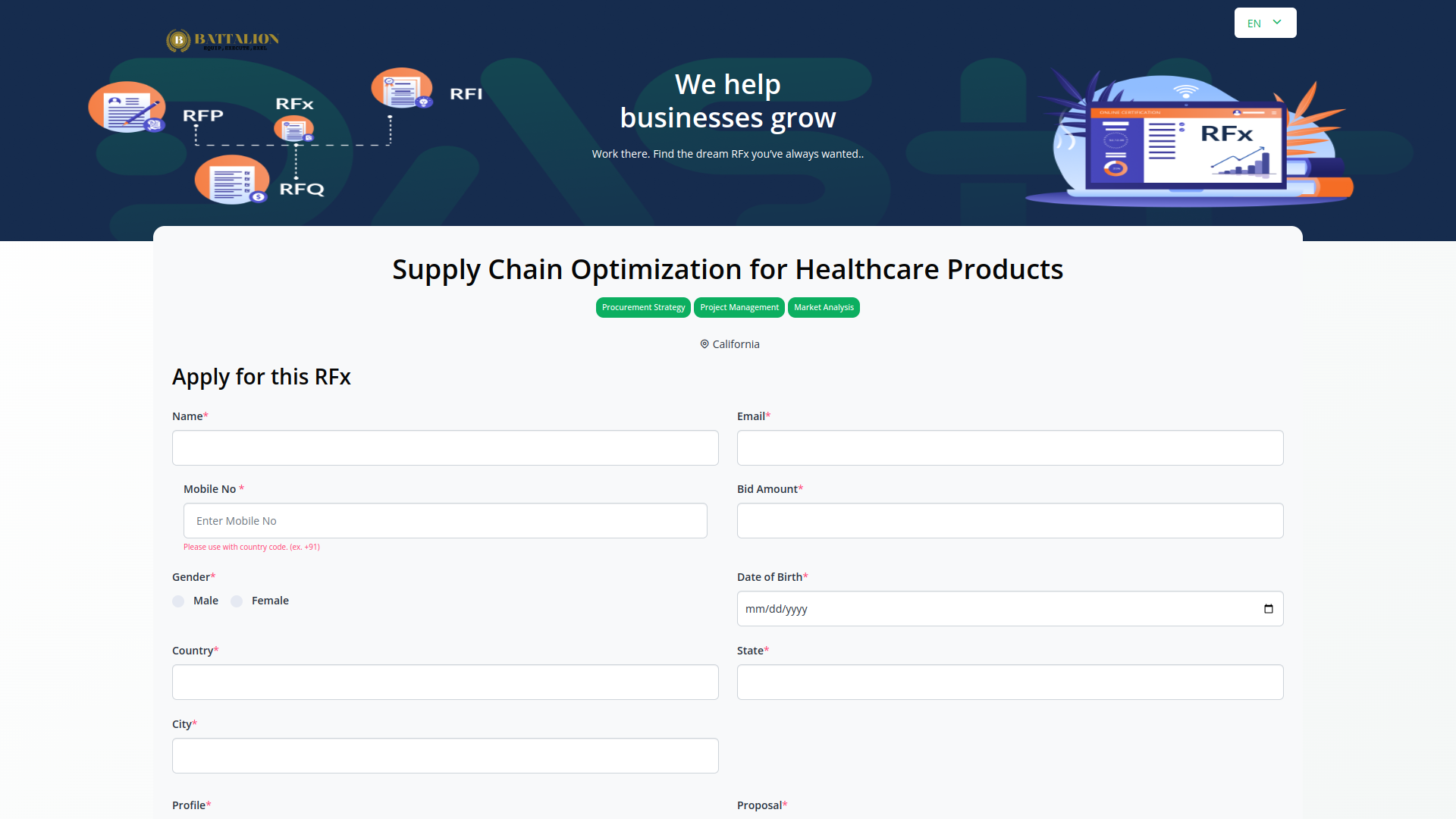Click into the Country field

(x=445, y=682)
